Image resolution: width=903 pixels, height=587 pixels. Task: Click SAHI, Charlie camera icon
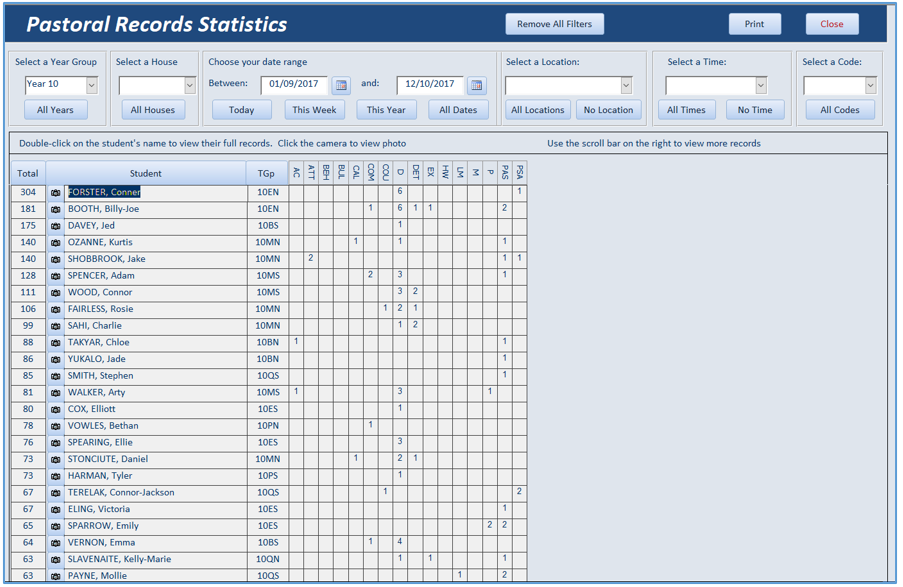[55, 326]
